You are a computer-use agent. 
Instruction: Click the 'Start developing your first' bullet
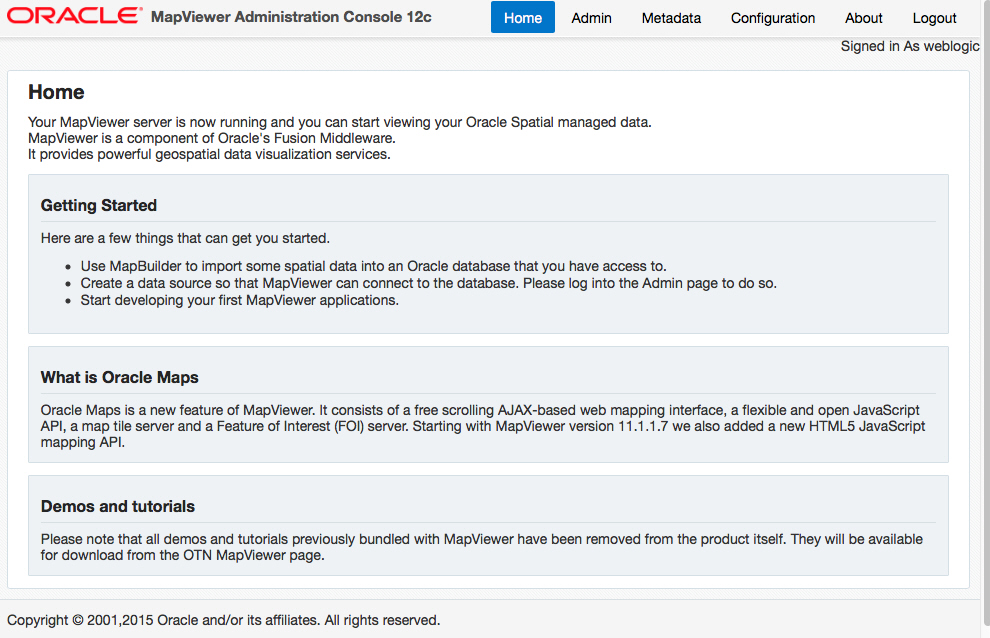tap(239, 300)
